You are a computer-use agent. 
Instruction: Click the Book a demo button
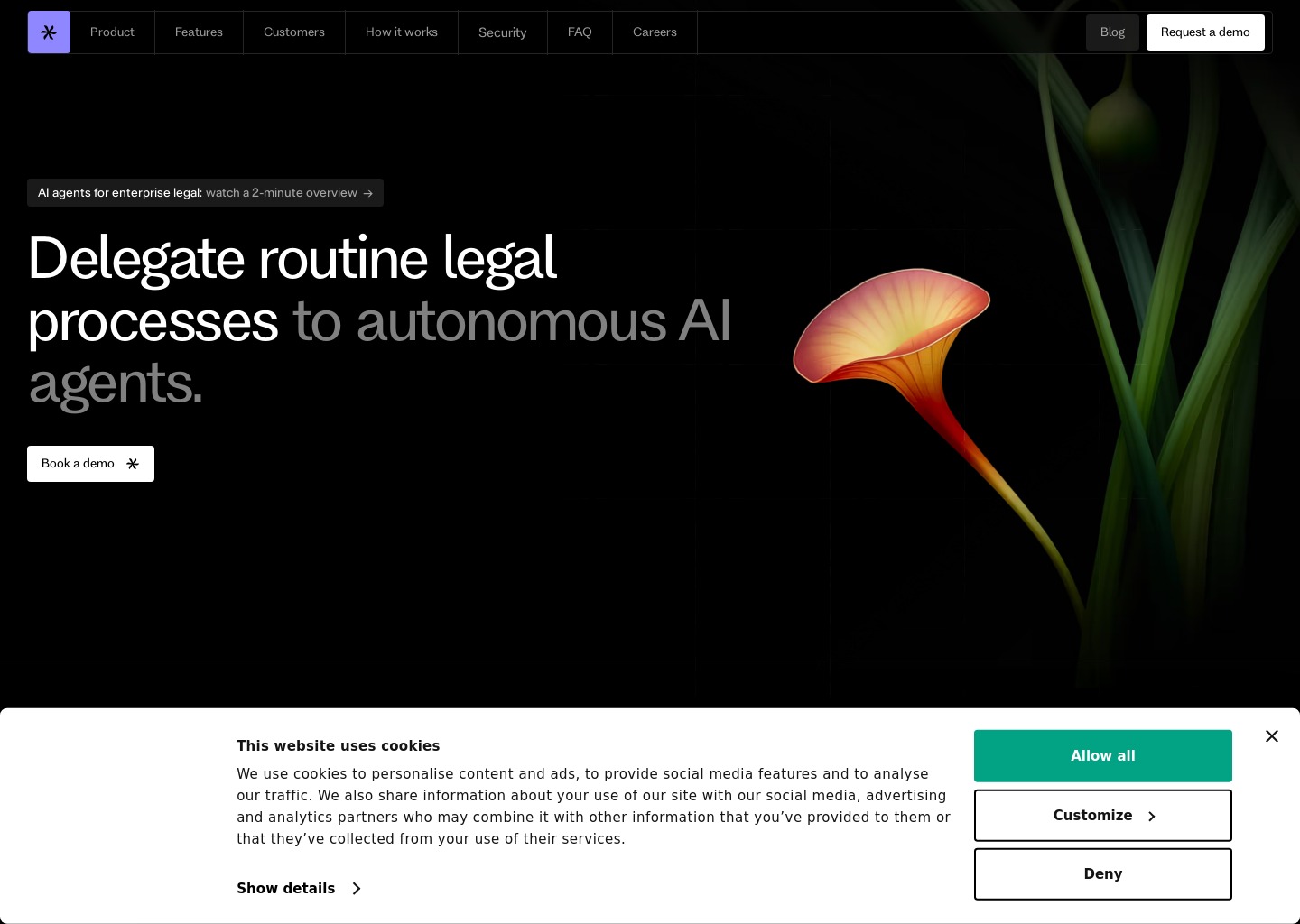point(90,464)
